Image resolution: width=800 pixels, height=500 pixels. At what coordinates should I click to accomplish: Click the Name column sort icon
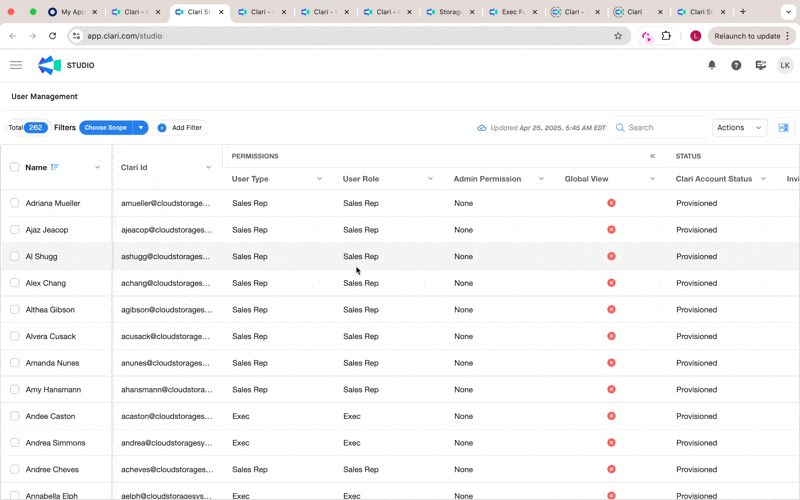[55, 167]
